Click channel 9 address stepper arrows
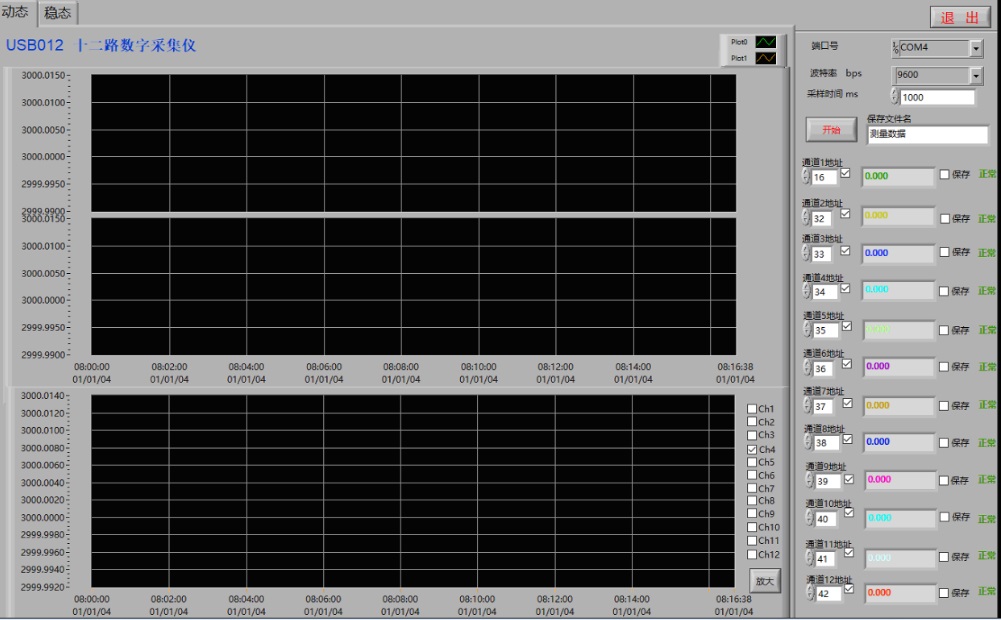 (809, 480)
